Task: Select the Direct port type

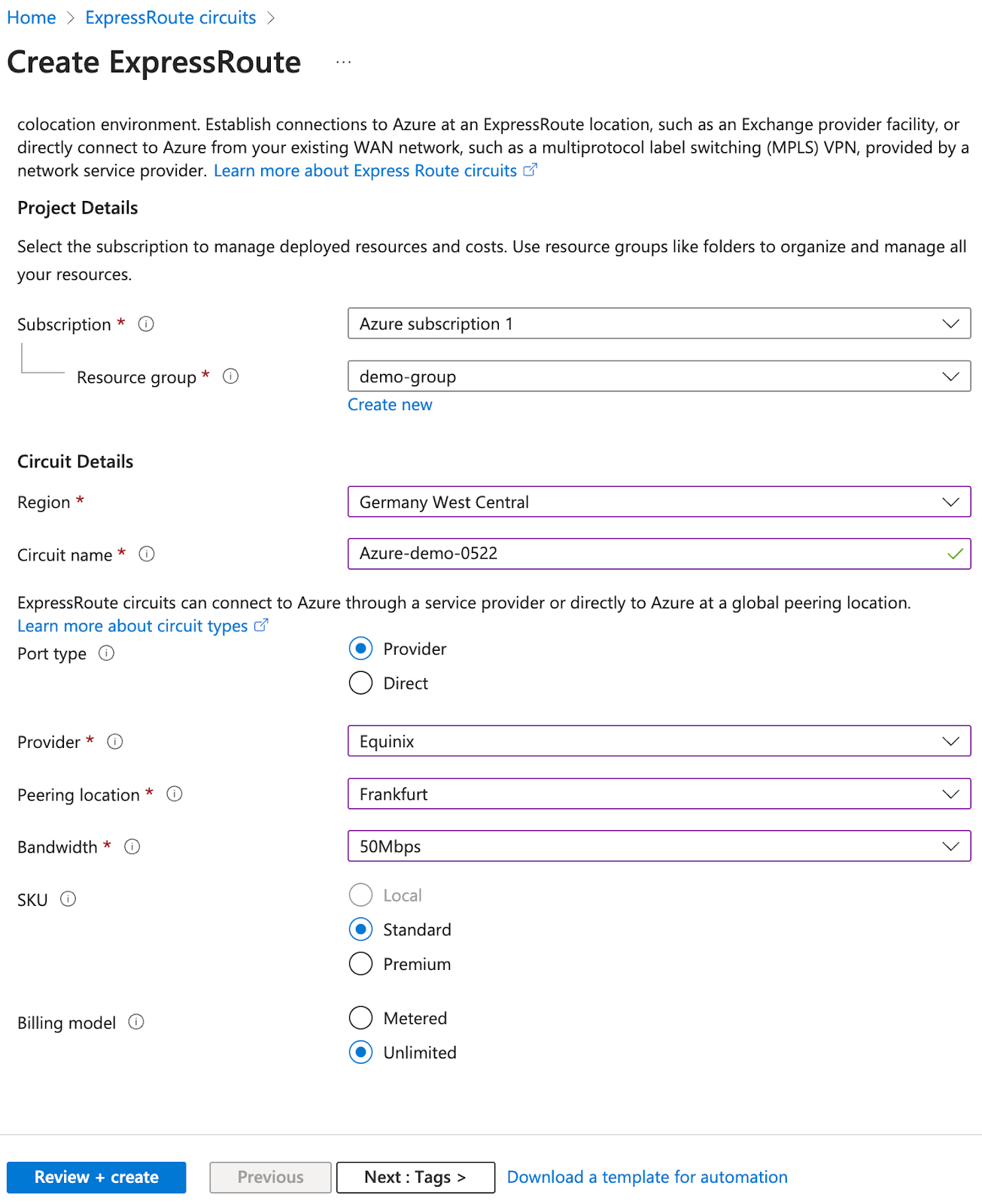Action: [x=360, y=683]
